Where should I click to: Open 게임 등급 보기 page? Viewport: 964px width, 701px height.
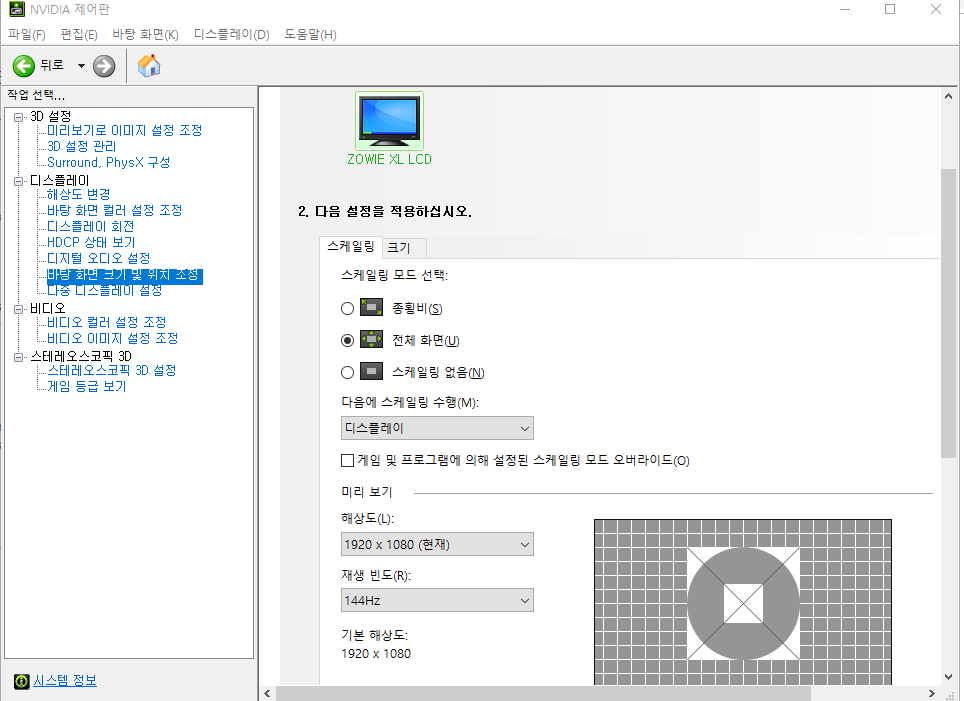tap(87, 386)
